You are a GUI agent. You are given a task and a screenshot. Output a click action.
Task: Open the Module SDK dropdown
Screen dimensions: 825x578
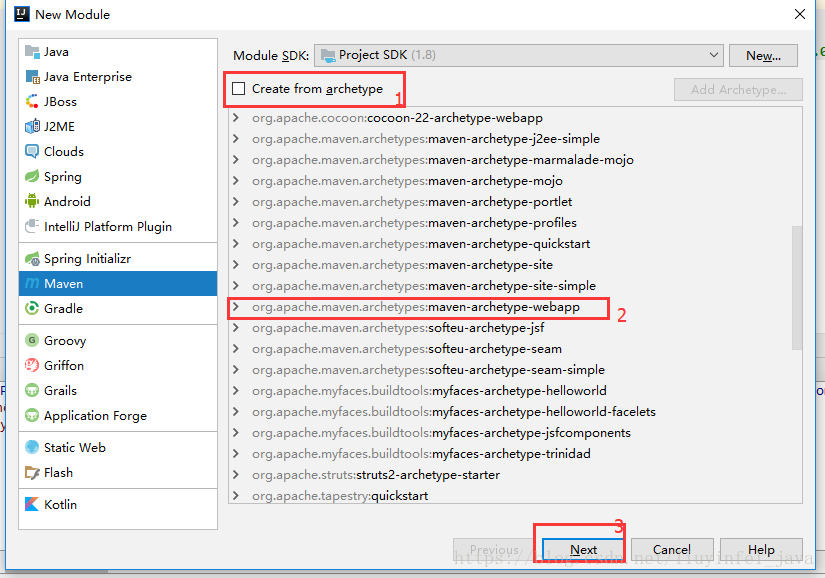tap(519, 55)
